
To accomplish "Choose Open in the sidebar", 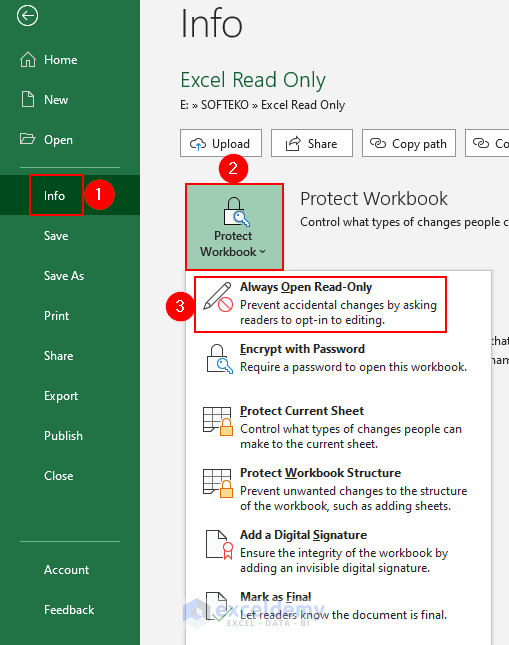I will pos(70,139).
